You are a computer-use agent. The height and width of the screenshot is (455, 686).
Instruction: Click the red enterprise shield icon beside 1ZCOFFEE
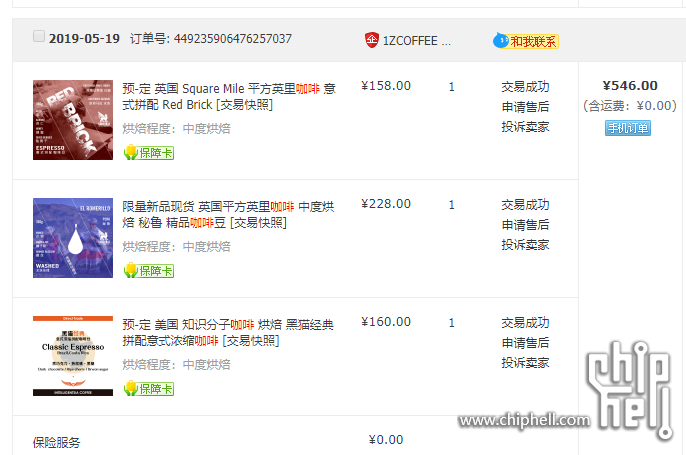coord(371,40)
